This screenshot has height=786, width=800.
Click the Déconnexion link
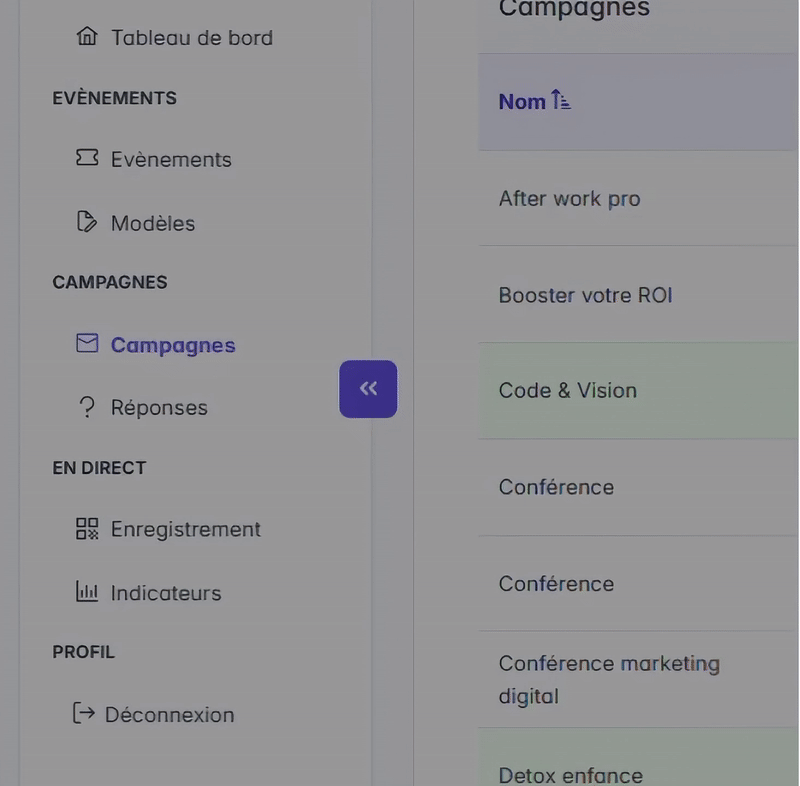(169, 715)
